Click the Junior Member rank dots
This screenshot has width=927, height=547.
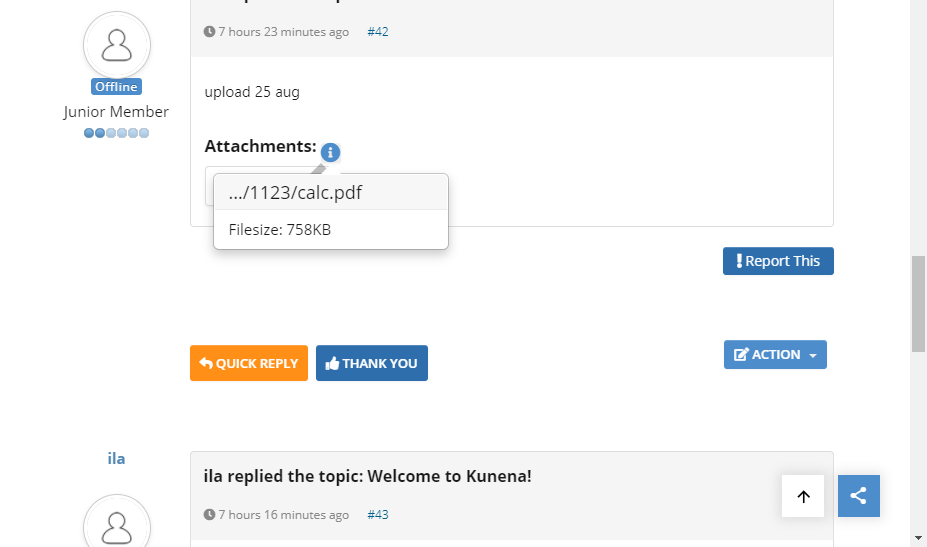tap(117, 133)
